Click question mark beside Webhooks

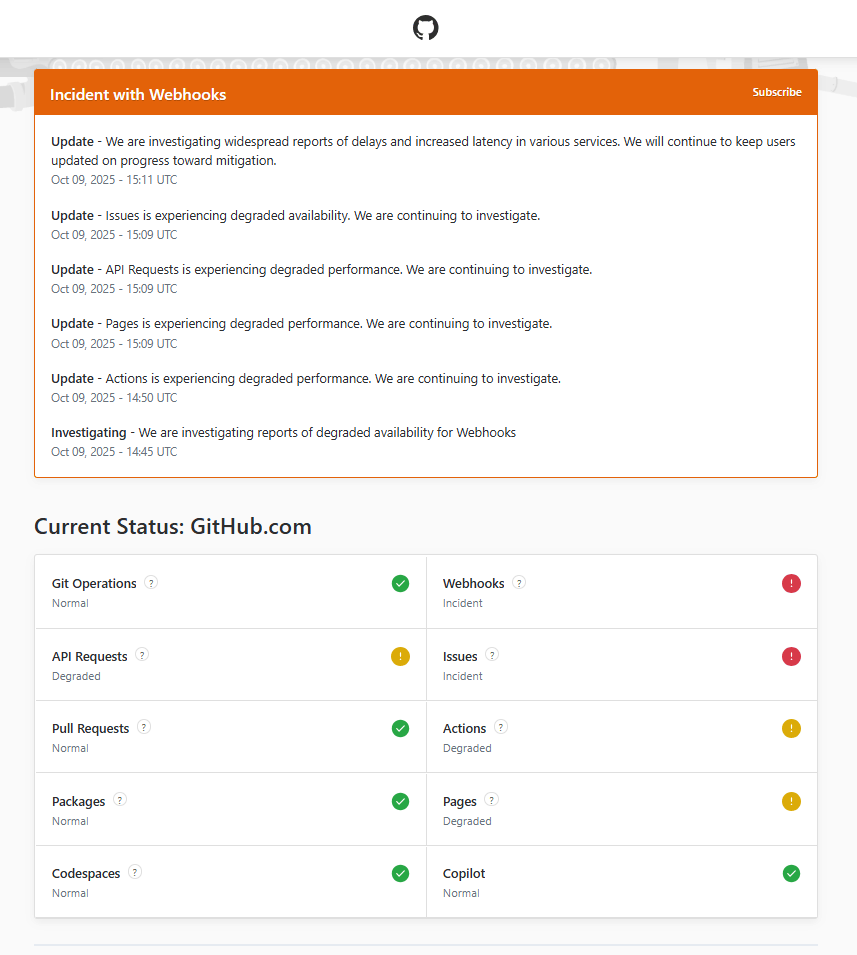click(x=519, y=583)
